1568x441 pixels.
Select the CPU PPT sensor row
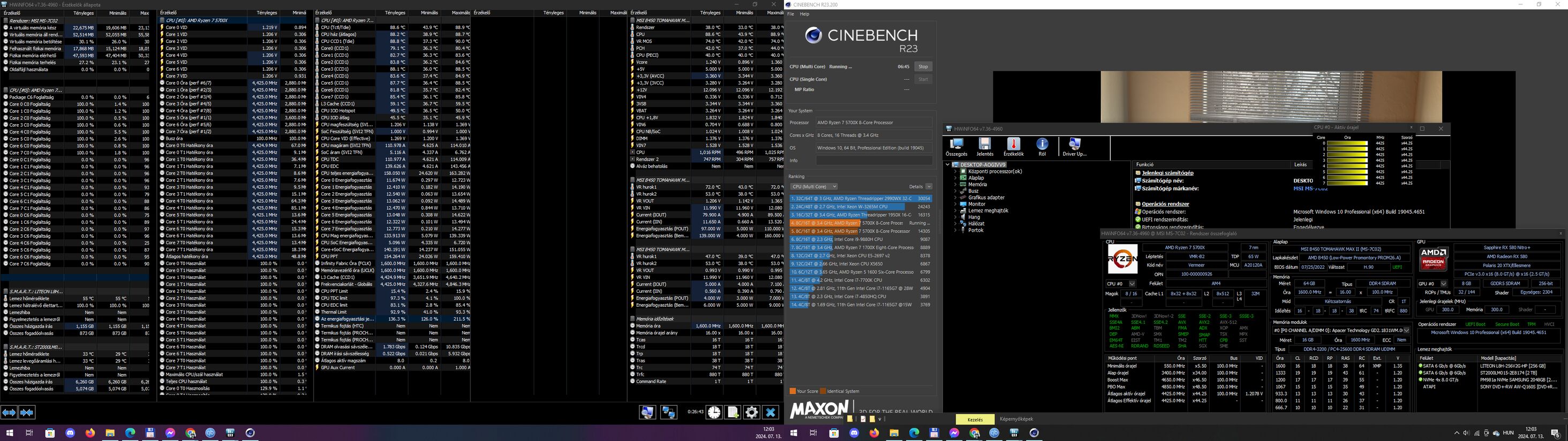393,257
